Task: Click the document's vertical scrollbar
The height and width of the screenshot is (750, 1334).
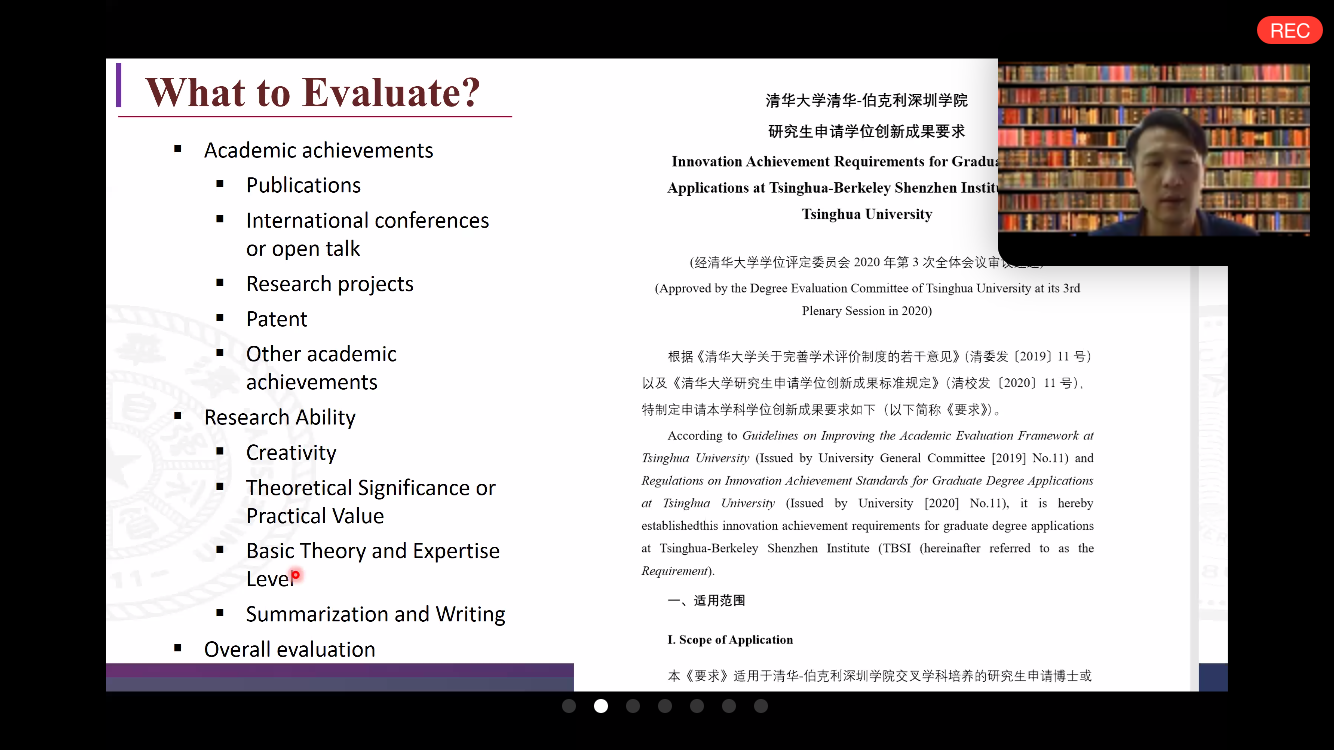Action: point(1193,478)
